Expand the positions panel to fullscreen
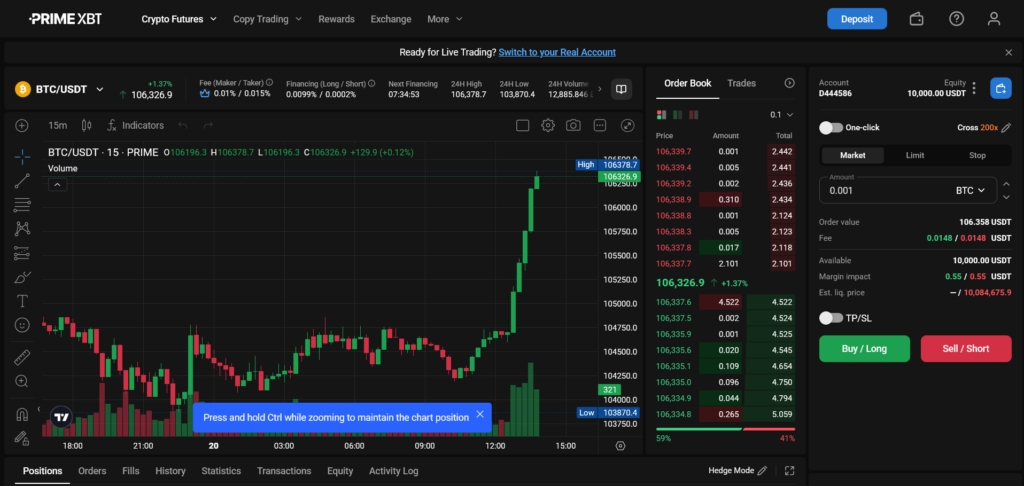The image size is (1024, 486). click(790, 470)
